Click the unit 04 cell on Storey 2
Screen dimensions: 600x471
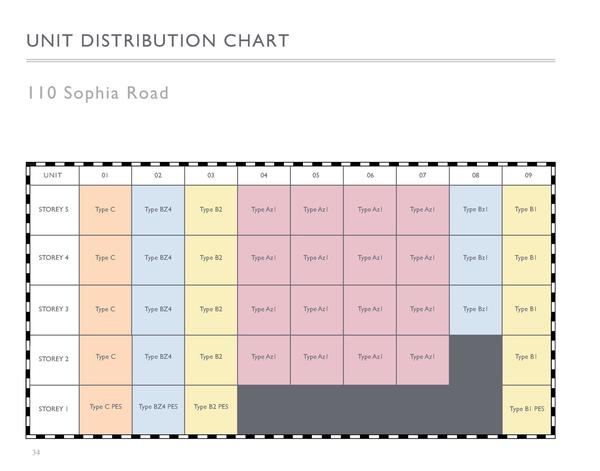264,357
